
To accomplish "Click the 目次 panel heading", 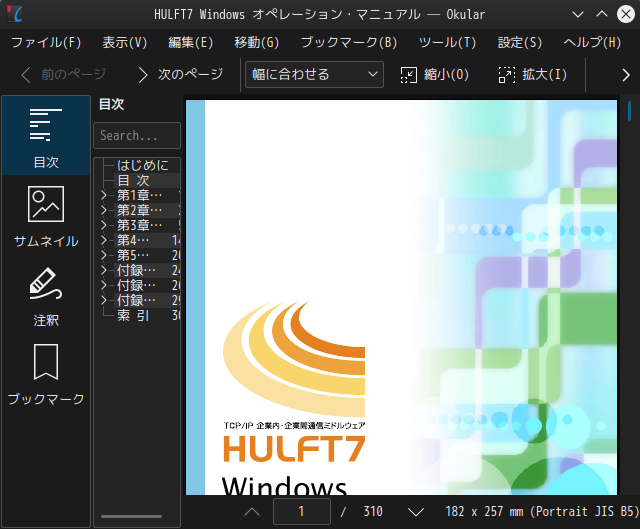I will (x=111, y=104).
